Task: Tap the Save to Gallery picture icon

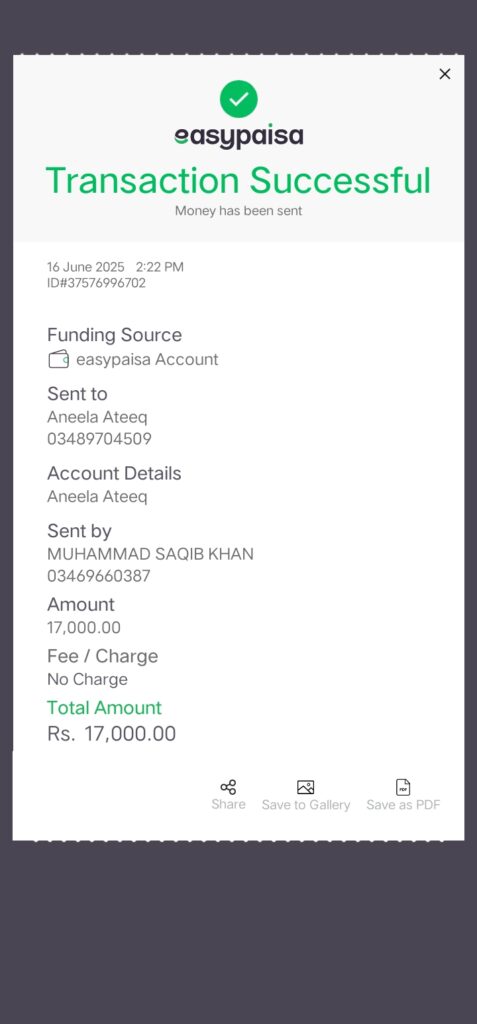Action: coord(306,787)
